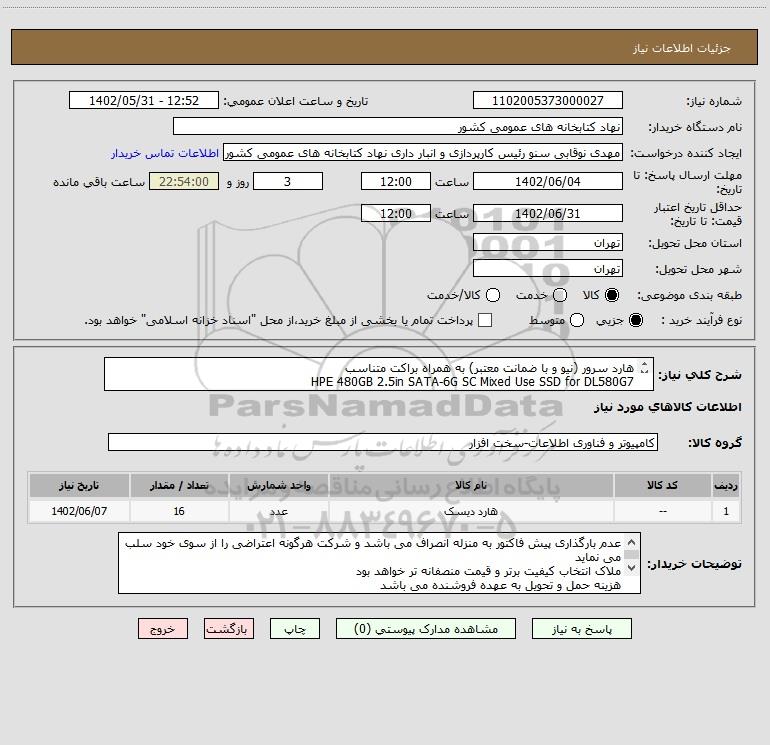This screenshot has height=745, width=770.
Task: Click the unit cell عدد
Action: click(278, 511)
